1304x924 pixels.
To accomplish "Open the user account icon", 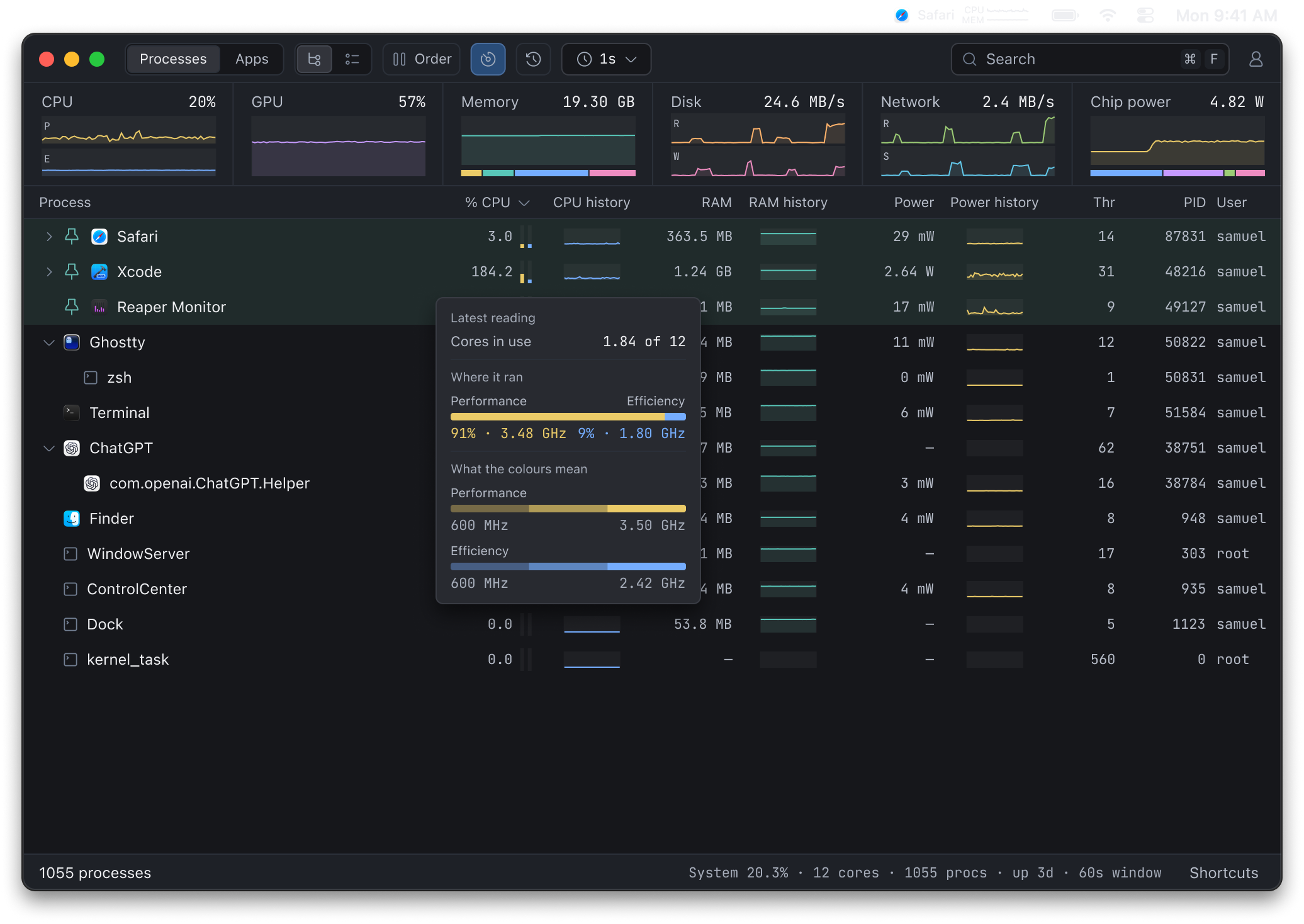I will [1256, 59].
